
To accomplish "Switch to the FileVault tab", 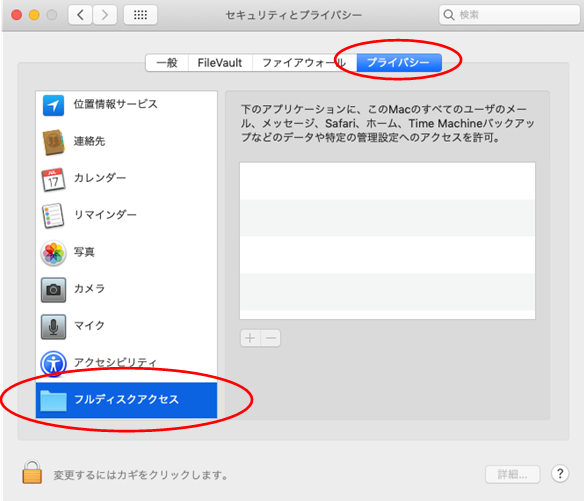I will pos(220,63).
